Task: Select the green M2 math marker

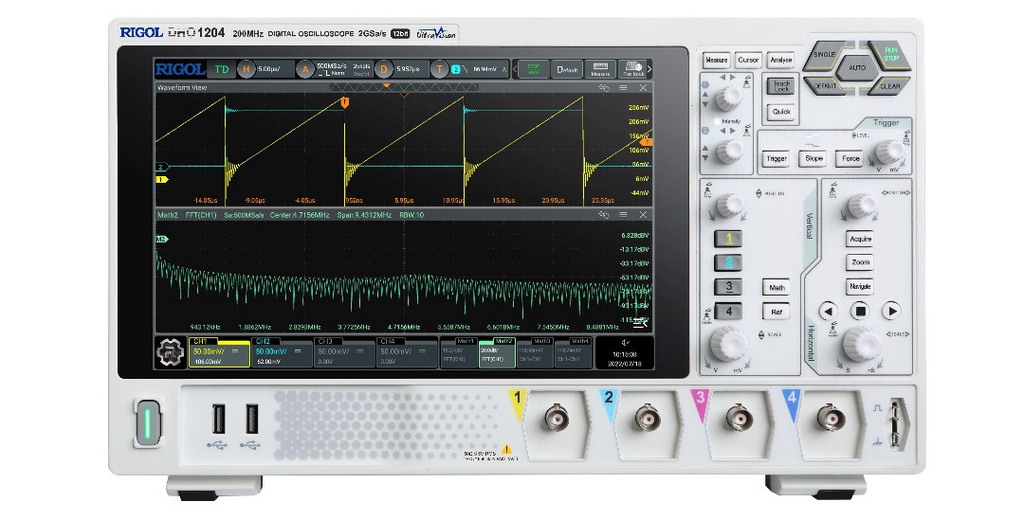Action: 161,240
